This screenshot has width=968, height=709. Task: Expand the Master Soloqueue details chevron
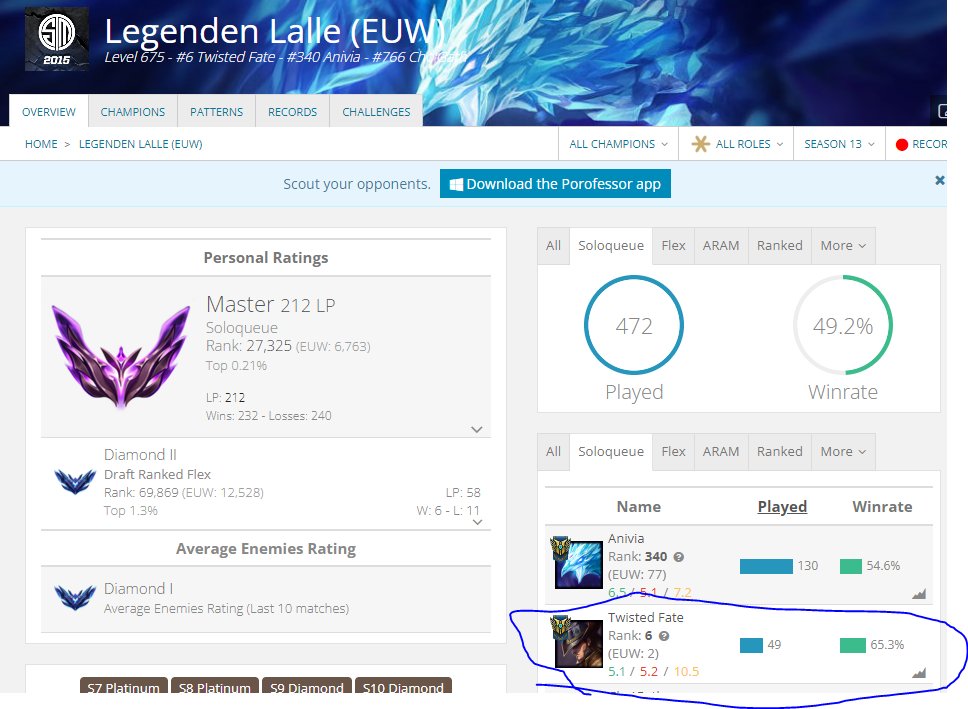477,429
